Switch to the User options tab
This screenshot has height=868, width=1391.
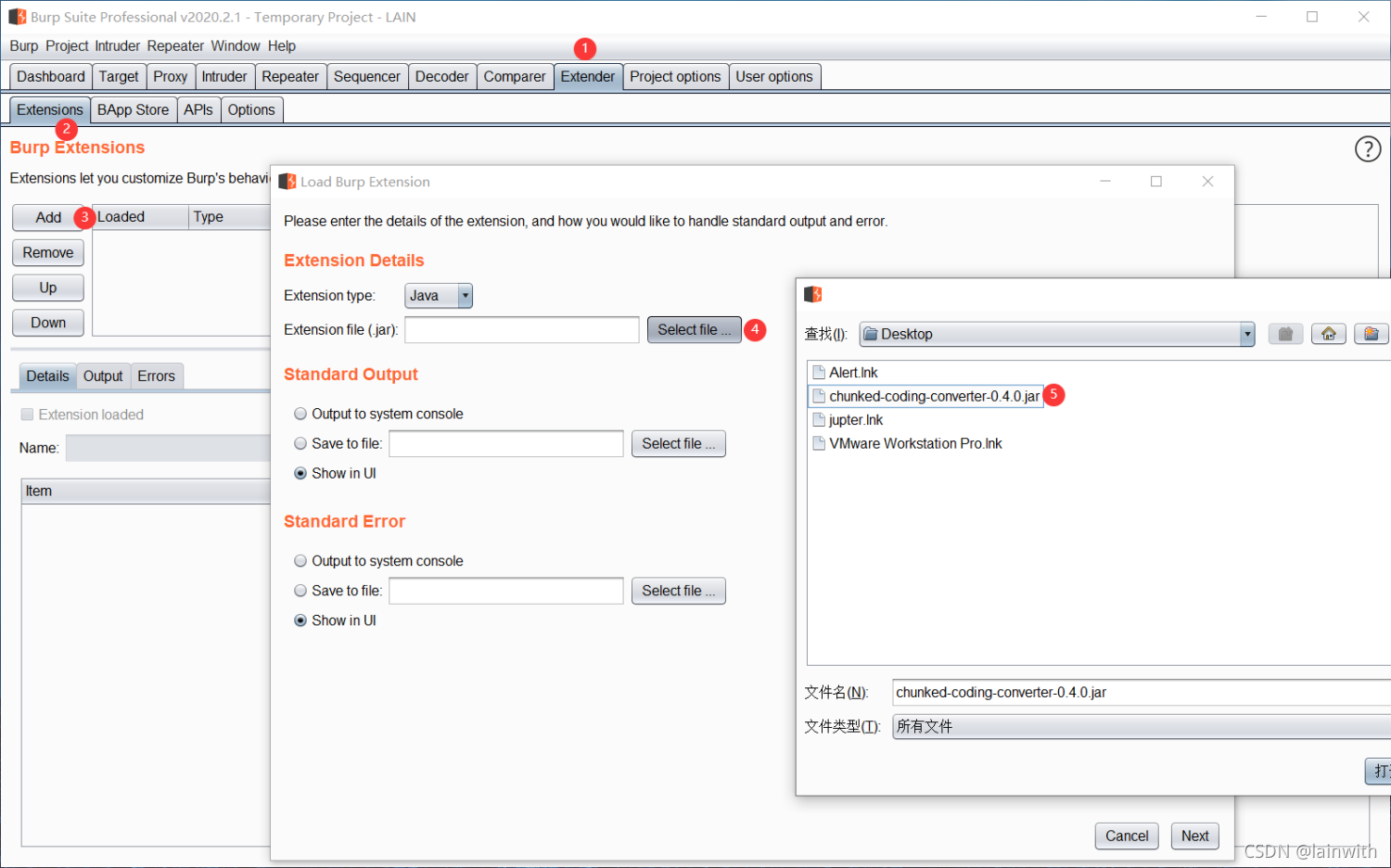tap(774, 77)
